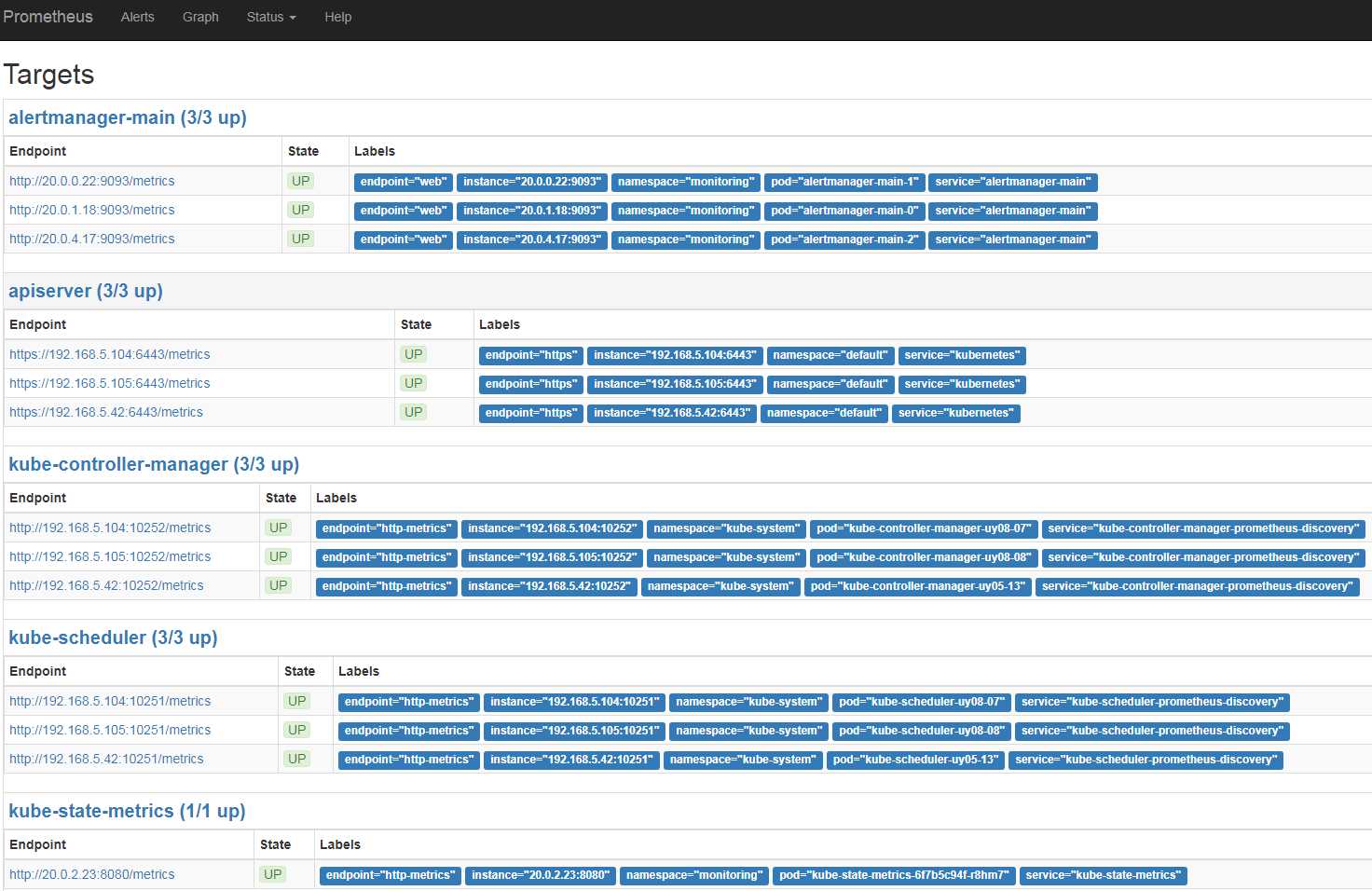Open endpoint http://20.0.0.22:9093/metrics

pyautogui.click(x=92, y=181)
